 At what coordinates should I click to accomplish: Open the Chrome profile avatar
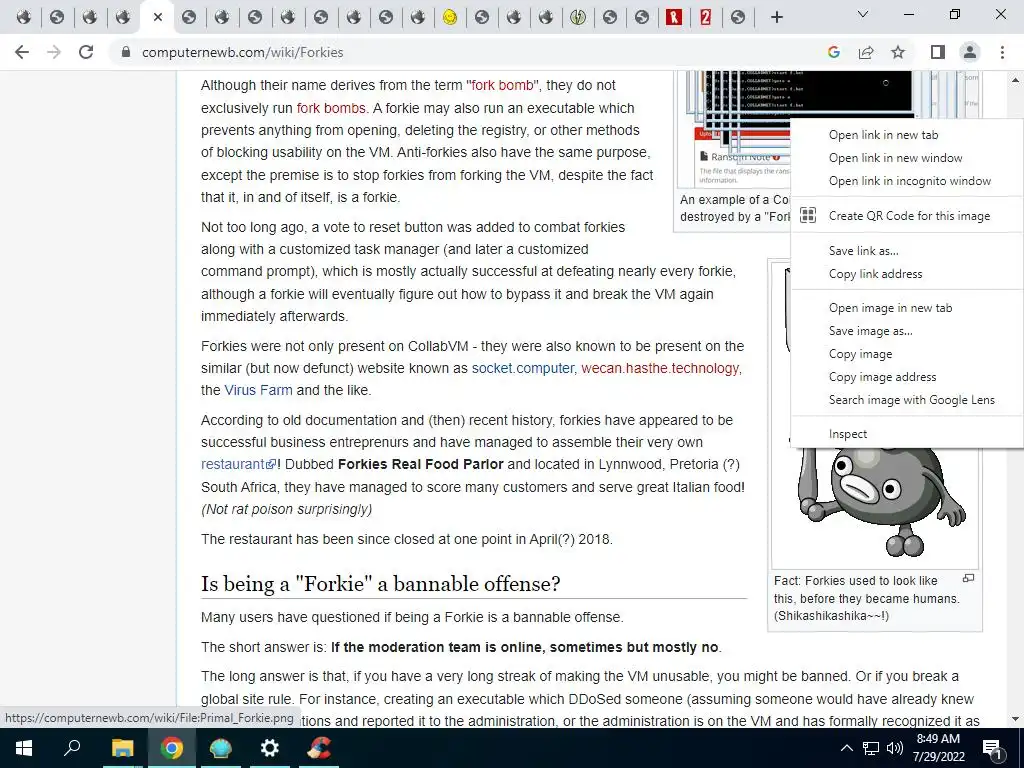coord(970,52)
